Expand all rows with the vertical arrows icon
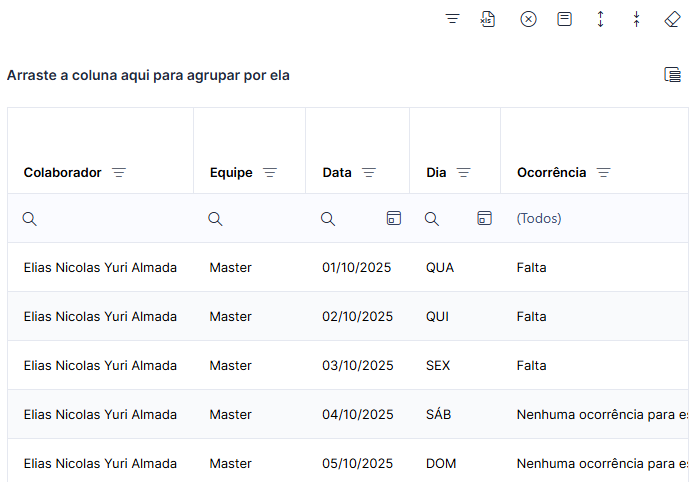Screen dimensions: 694x482 point(601,19)
